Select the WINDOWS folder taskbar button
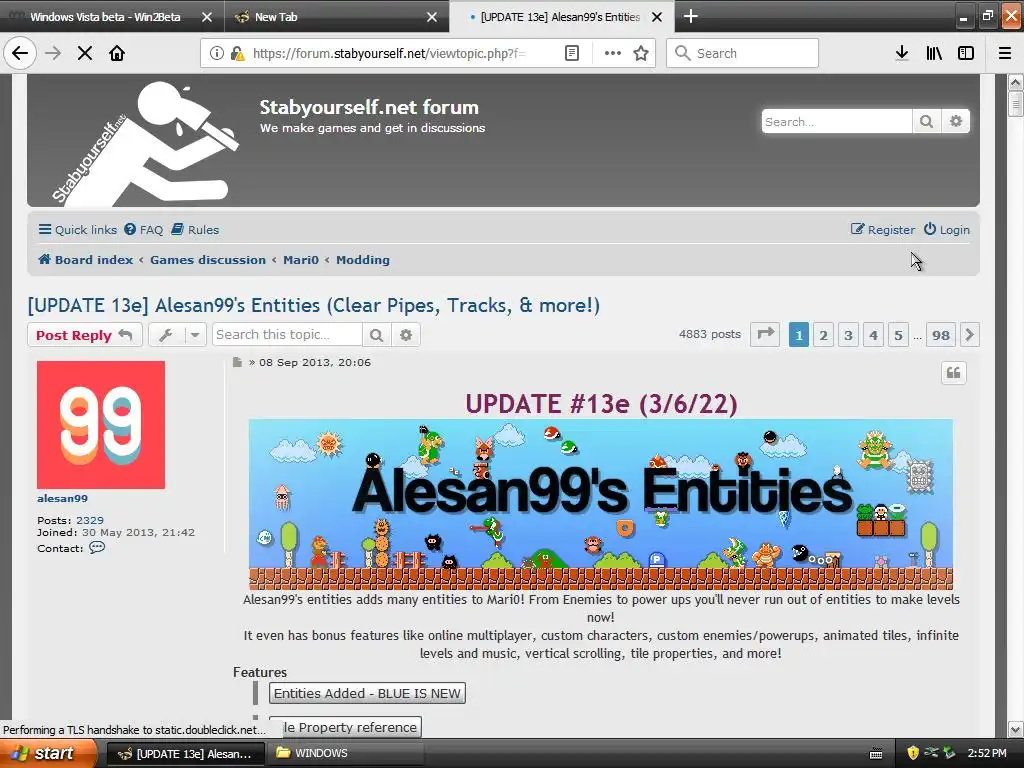Image resolution: width=1024 pixels, height=768 pixels. point(346,753)
